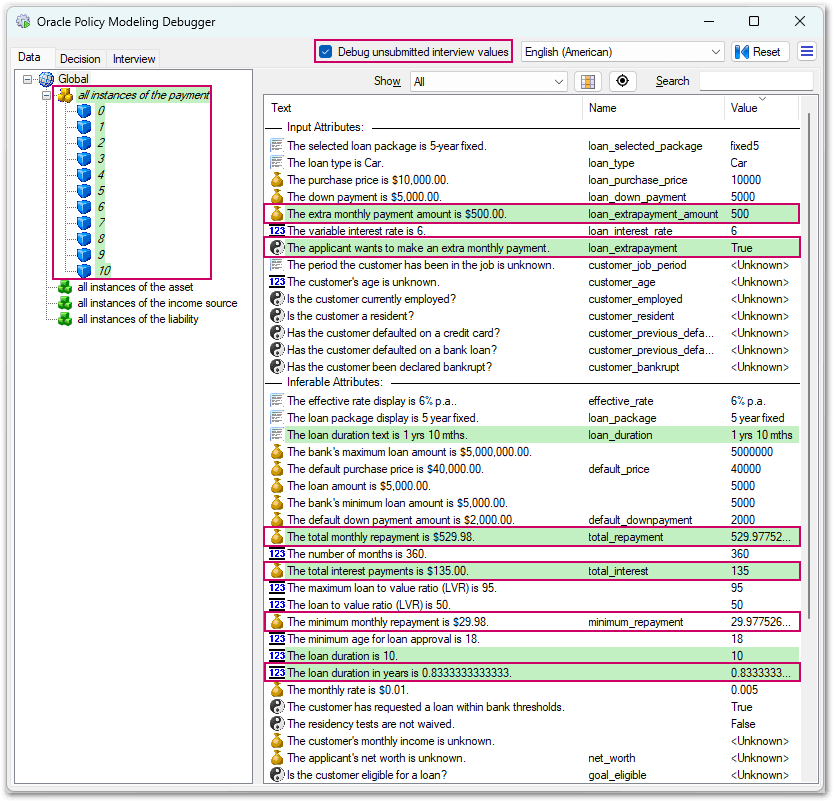Click the total monthly repayment money icon

click(277, 537)
